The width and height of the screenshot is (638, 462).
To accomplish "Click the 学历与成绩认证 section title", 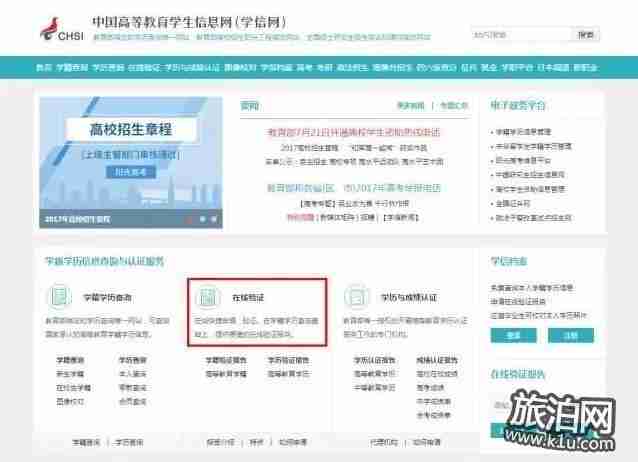I will coord(409,298).
